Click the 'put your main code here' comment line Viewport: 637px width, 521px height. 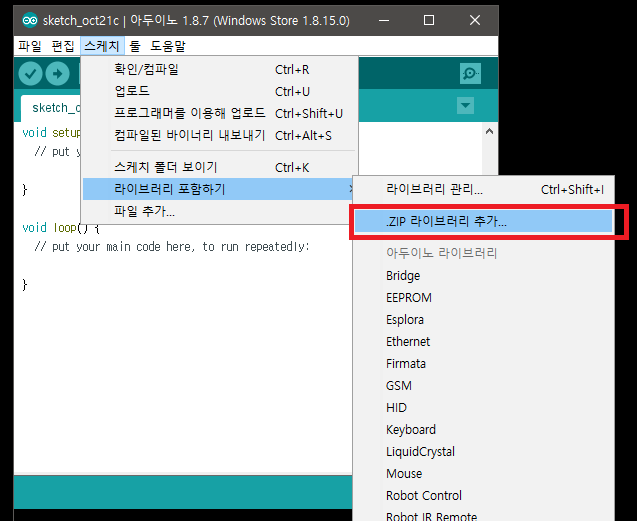click(172, 247)
